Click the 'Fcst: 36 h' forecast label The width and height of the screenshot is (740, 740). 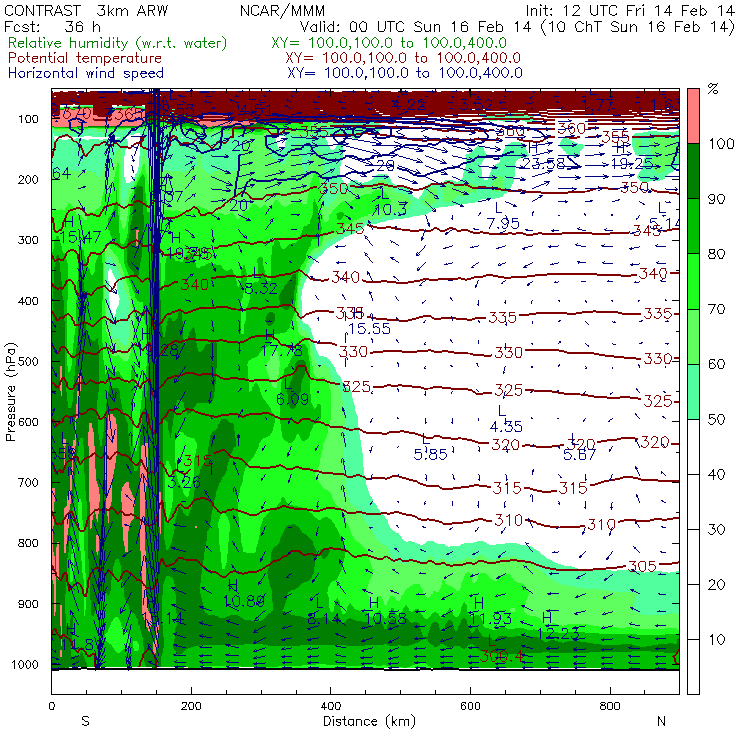[x=52, y=26]
